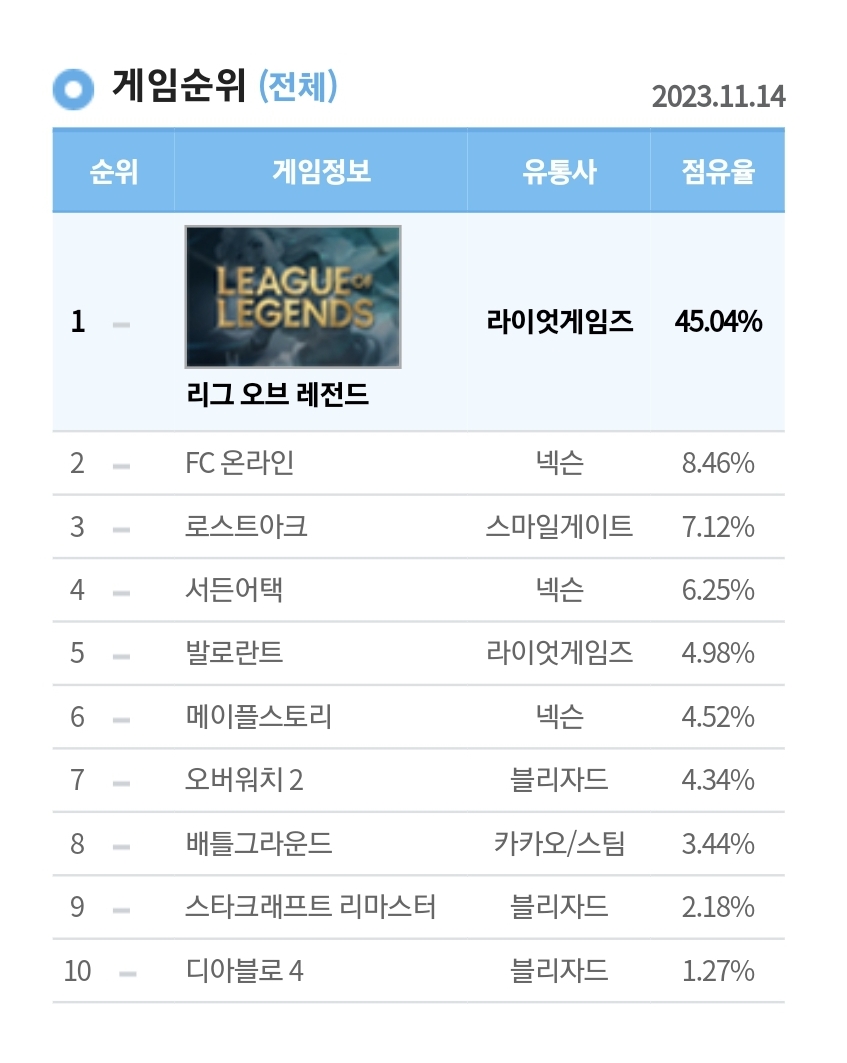
Task: Click the 순위 column header
Action: 114,172
